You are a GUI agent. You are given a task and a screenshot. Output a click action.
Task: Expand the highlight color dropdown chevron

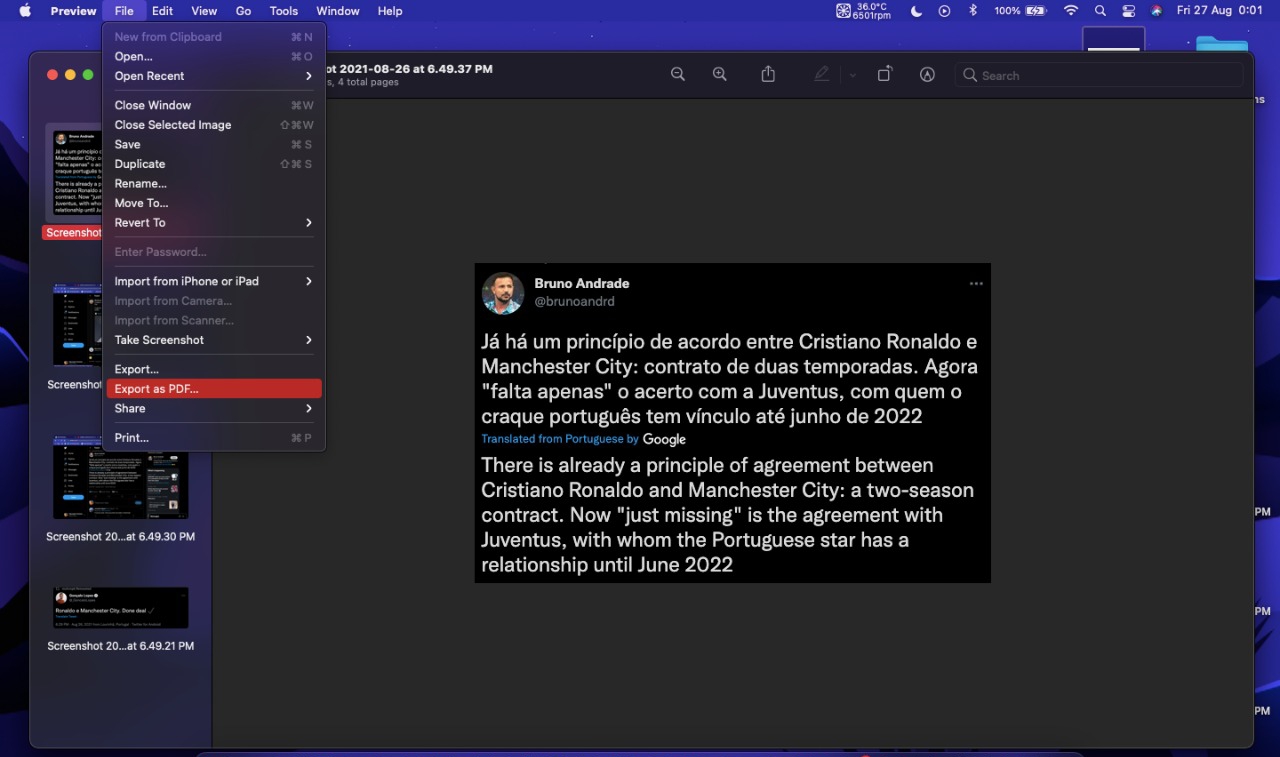click(853, 75)
